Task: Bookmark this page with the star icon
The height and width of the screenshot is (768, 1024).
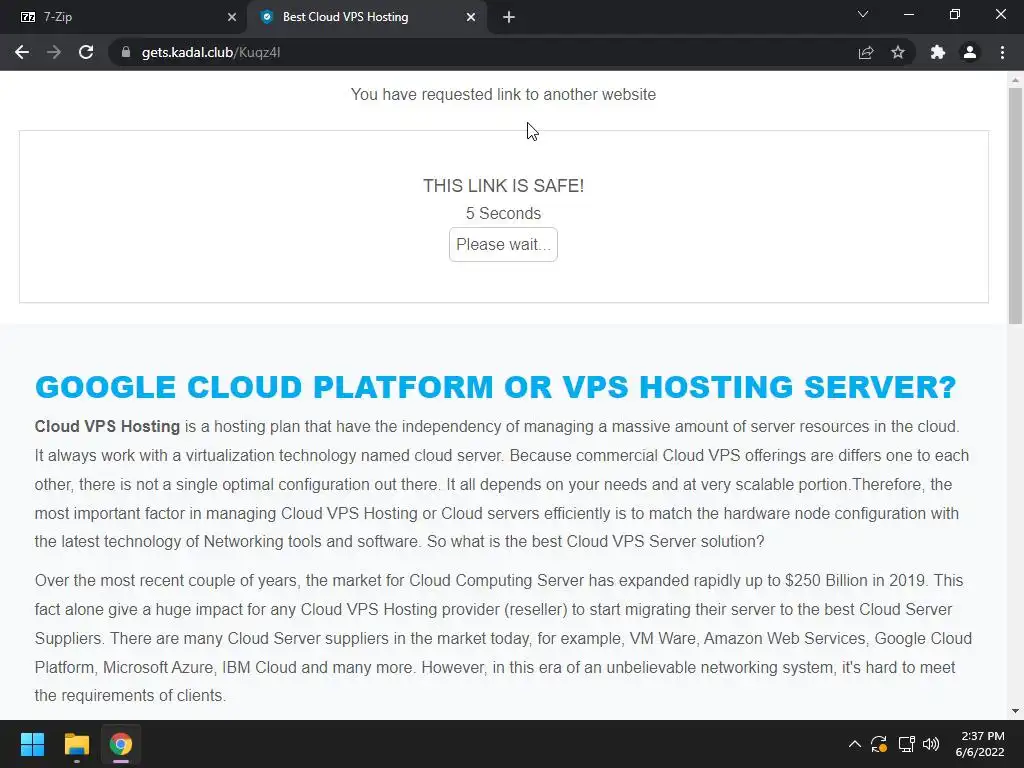Action: pyautogui.click(x=898, y=52)
